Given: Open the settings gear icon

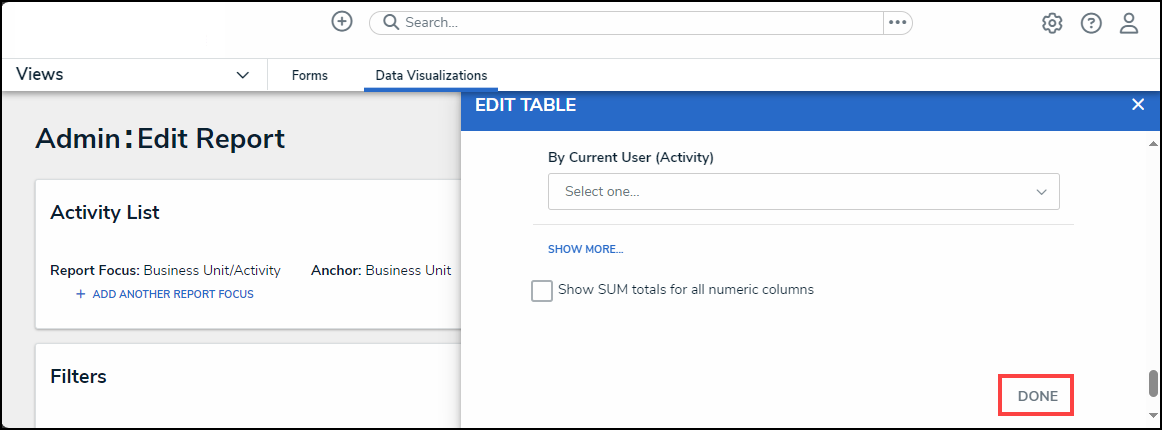Looking at the screenshot, I should pyautogui.click(x=1052, y=23).
